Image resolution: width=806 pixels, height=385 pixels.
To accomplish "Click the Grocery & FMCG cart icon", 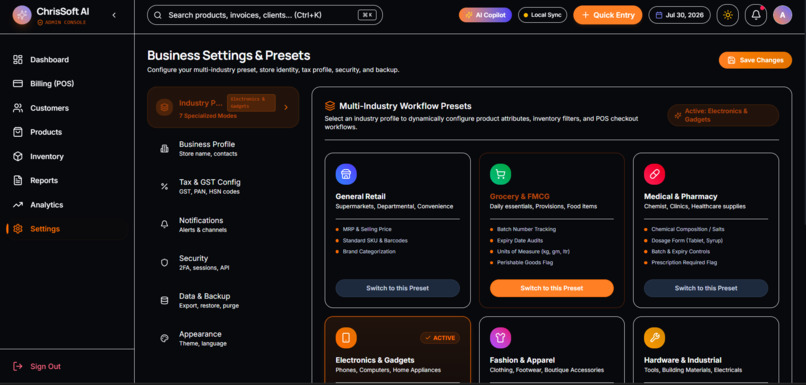I will pos(500,174).
